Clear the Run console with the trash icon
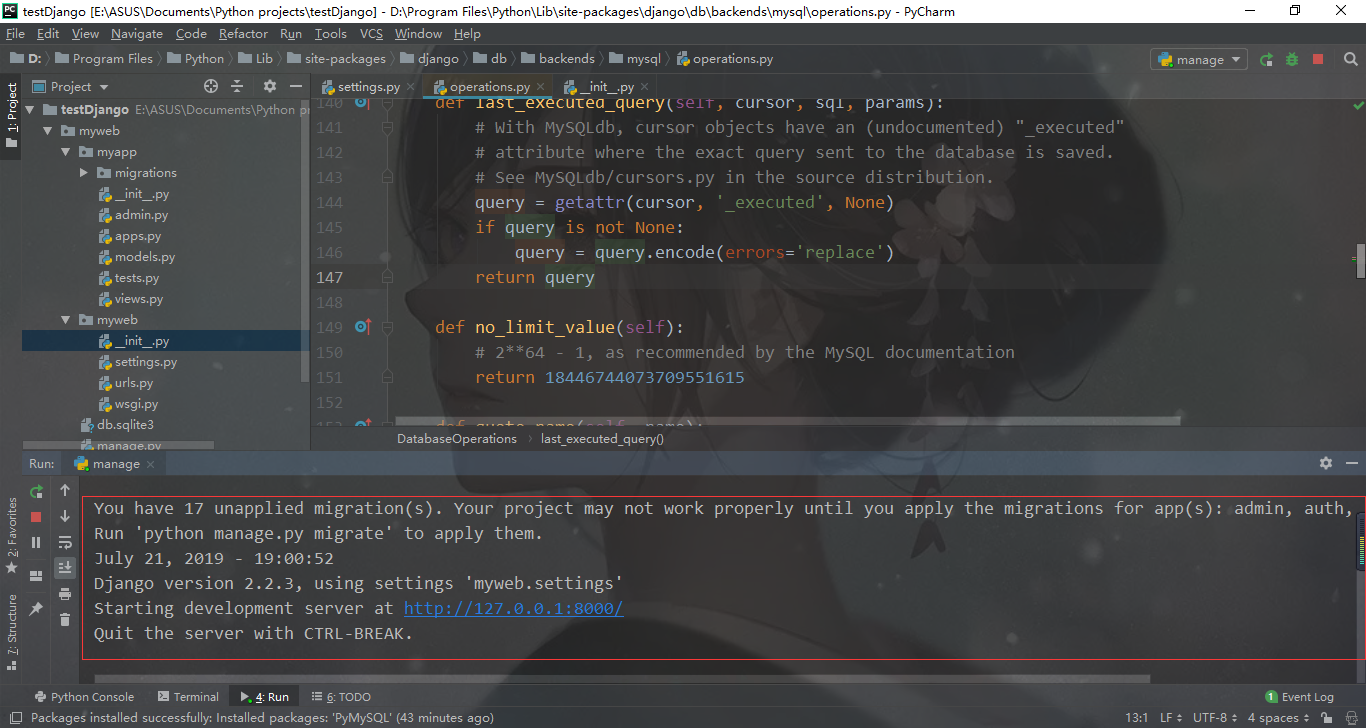The height and width of the screenshot is (728, 1366). click(x=65, y=620)
